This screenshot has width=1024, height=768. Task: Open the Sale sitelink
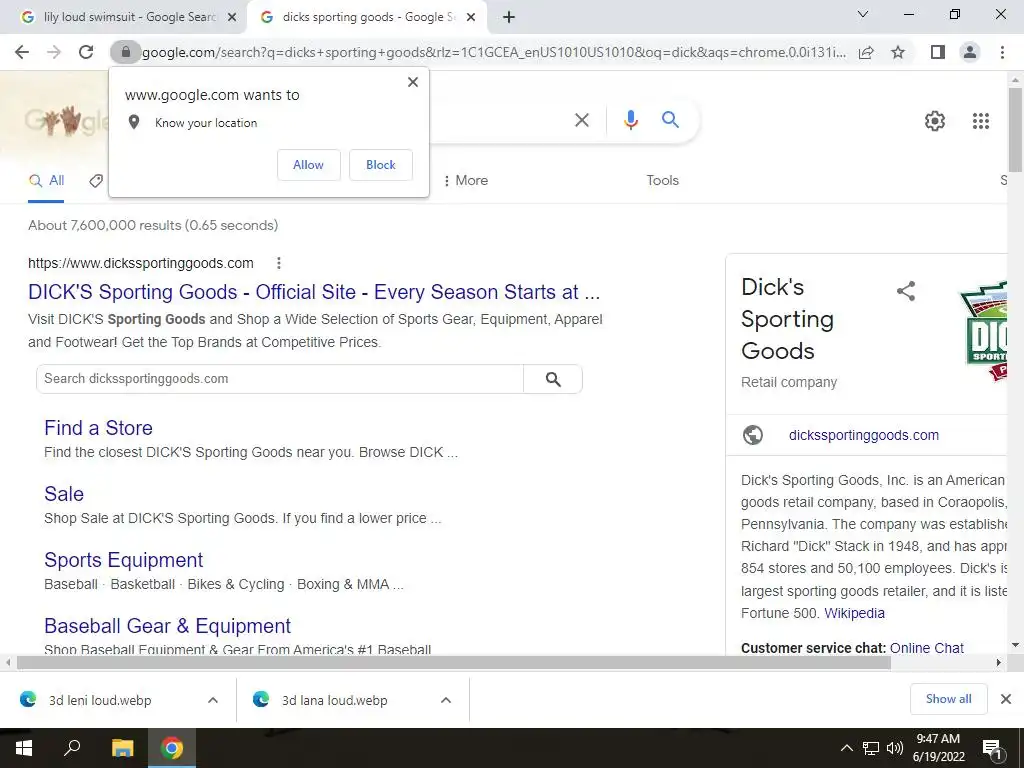[x=64, y=494]
